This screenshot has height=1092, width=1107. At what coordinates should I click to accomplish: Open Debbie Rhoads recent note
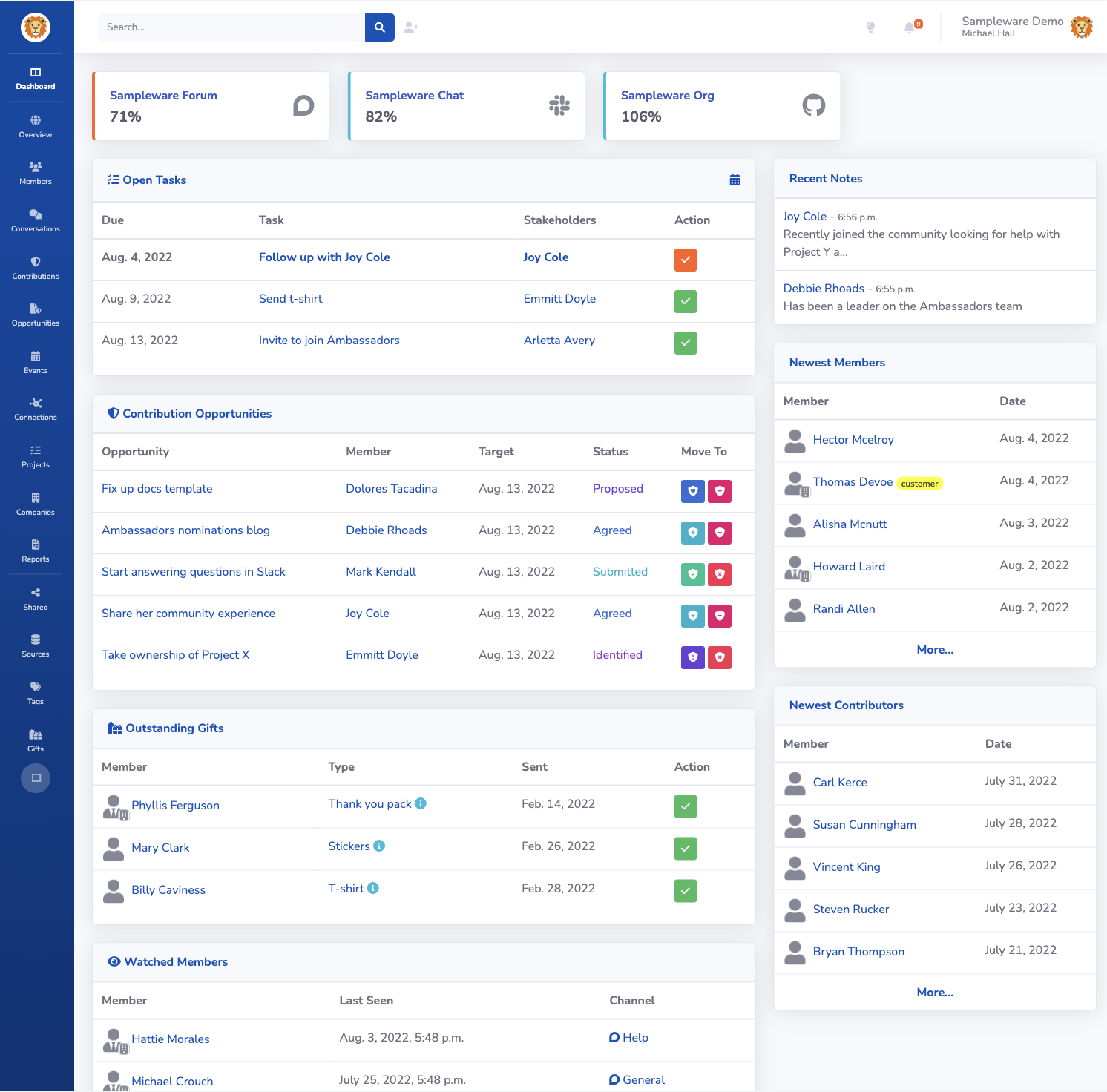click(824, 288)
